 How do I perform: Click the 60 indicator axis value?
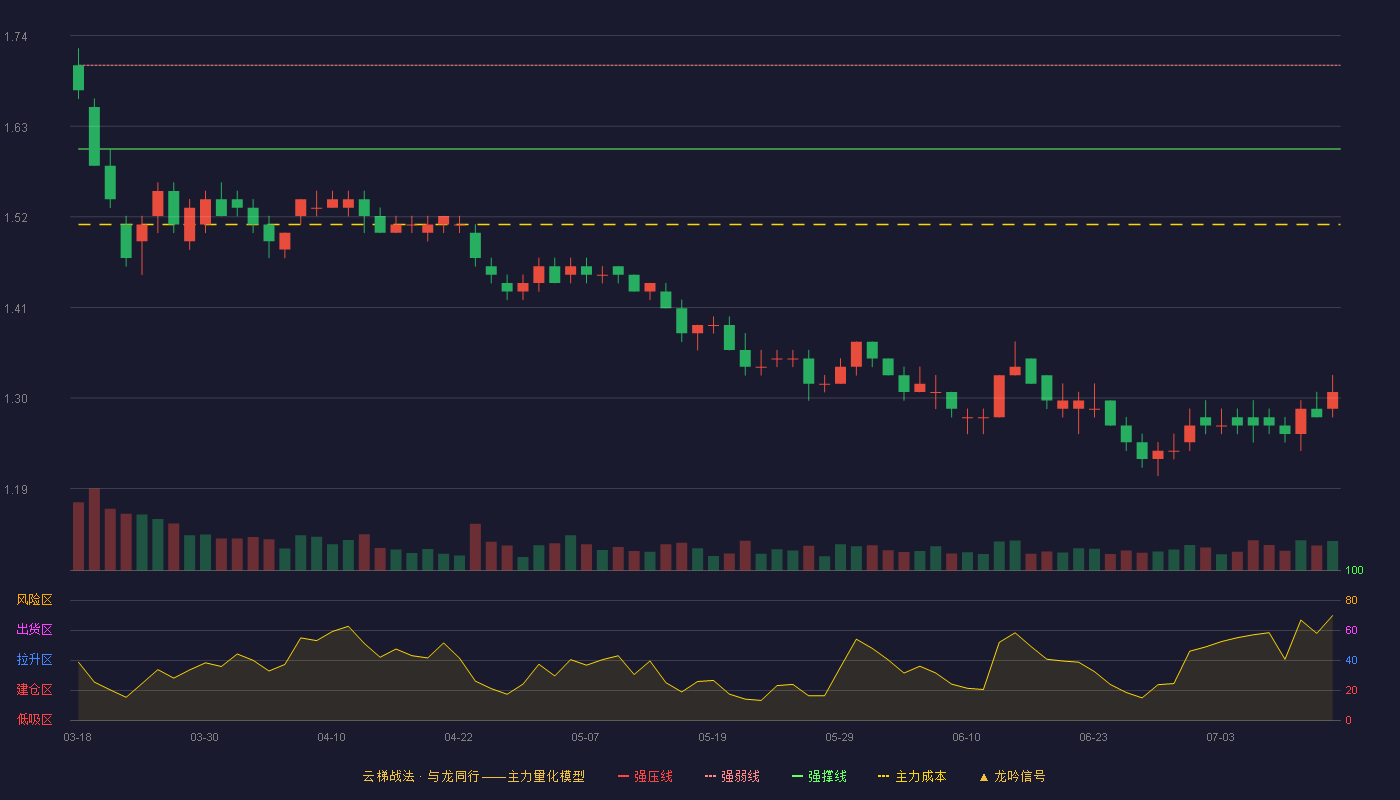pyautogui.click(x=1351, y=630)
